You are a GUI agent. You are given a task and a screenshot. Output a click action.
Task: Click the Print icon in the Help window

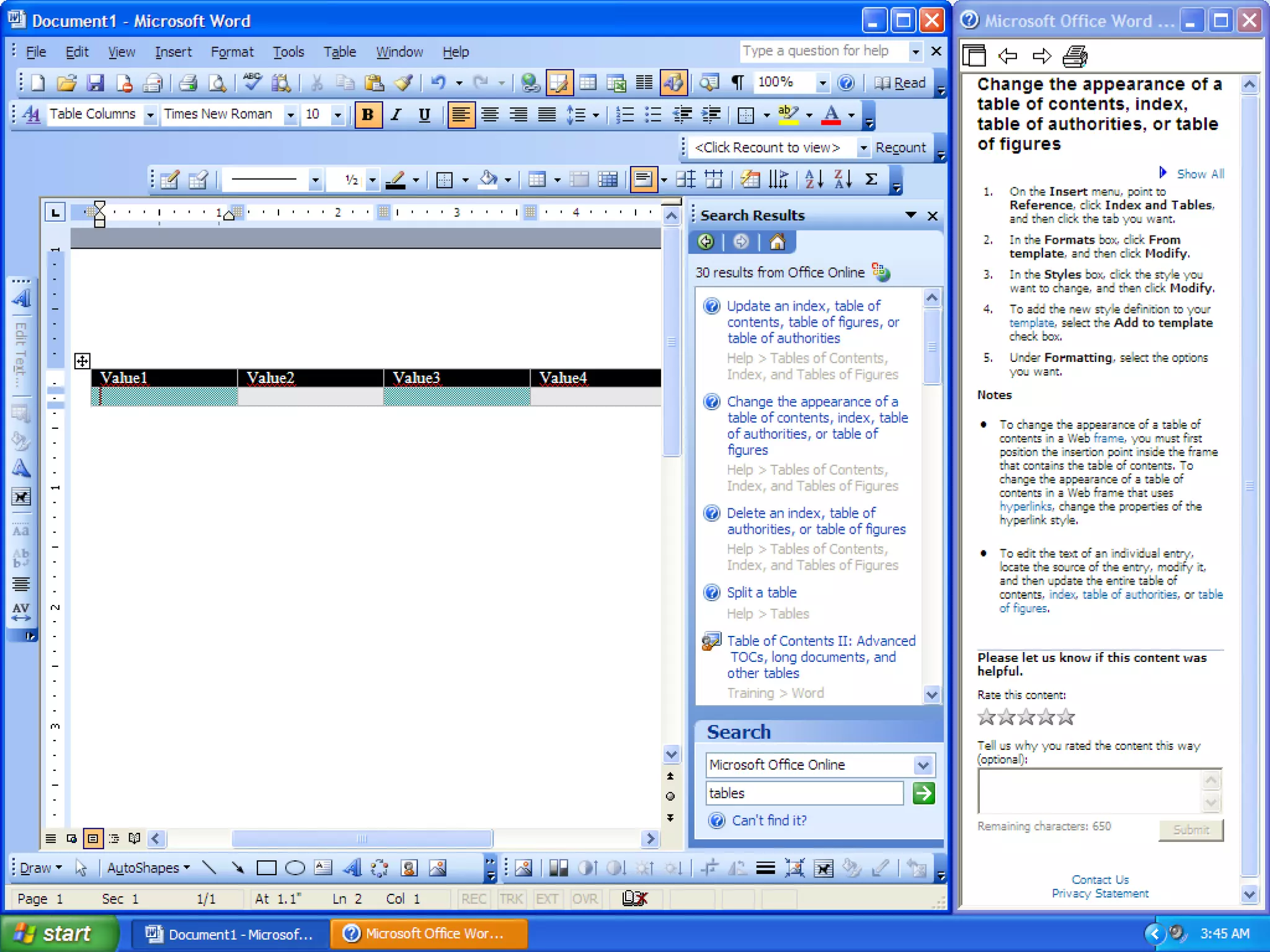[x=1075, y=56]
